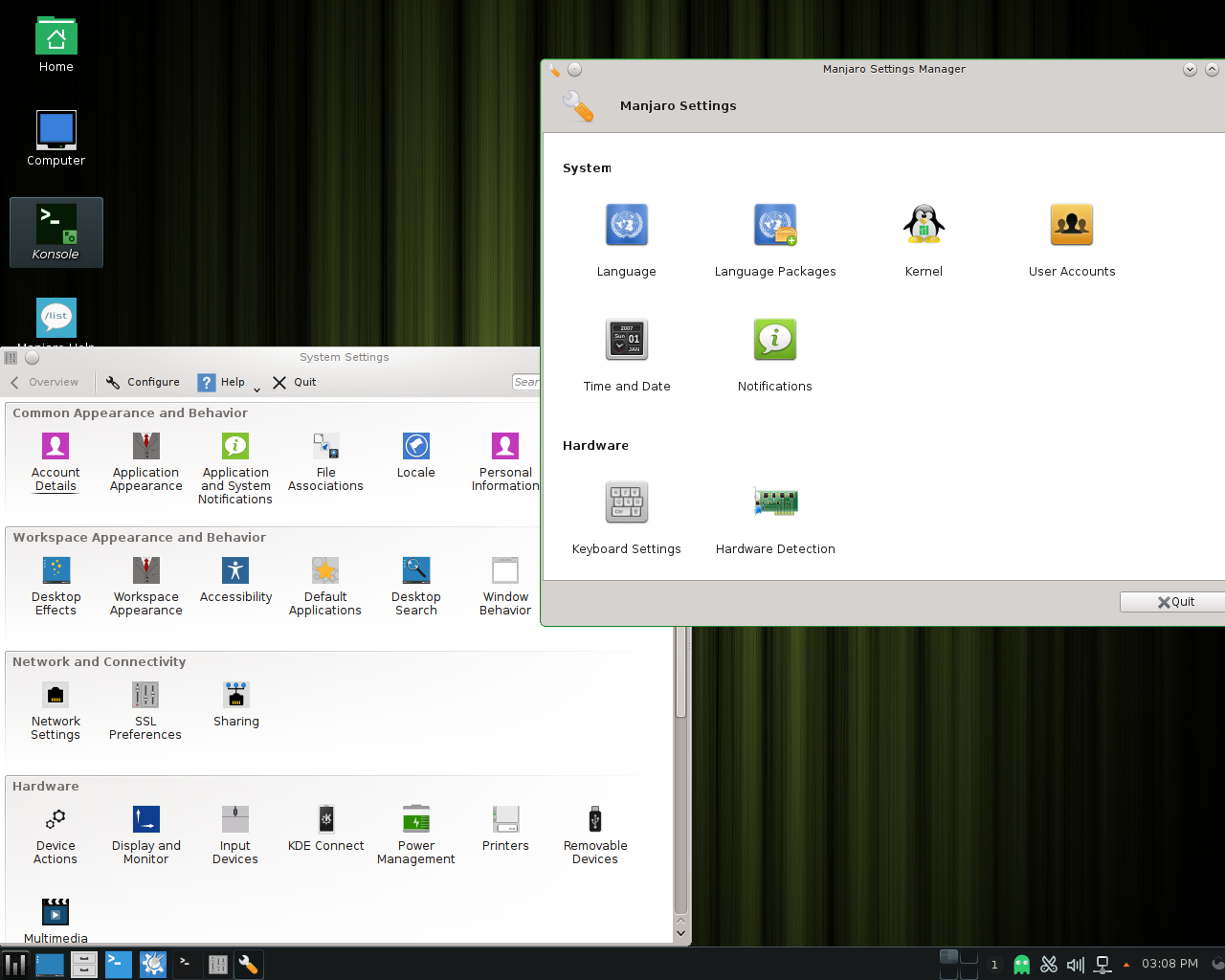Viewport: 1225px width, 980px height.
Task: Open Accessibility settings
Action: 235,580
